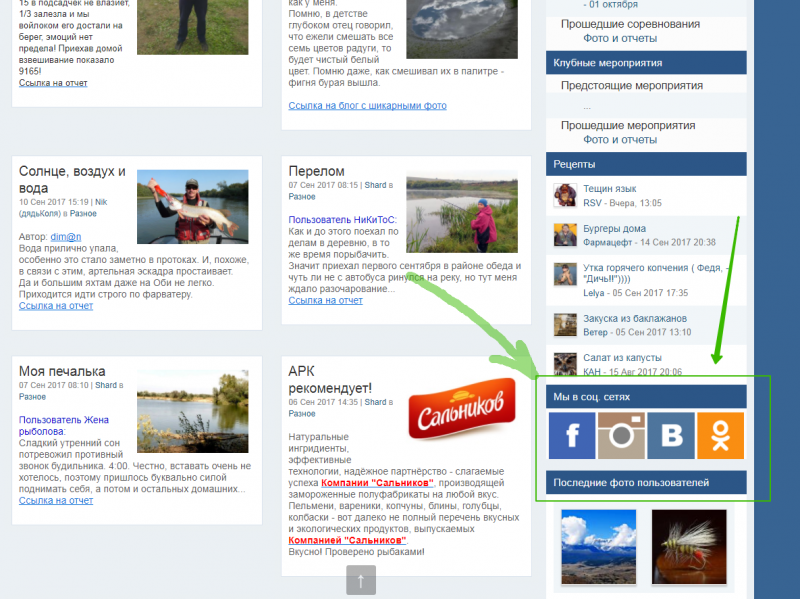Follow the Ссылка на отчет link under Перелом
Viewport: 800px width, 599px height.
(x=325, y=300)
